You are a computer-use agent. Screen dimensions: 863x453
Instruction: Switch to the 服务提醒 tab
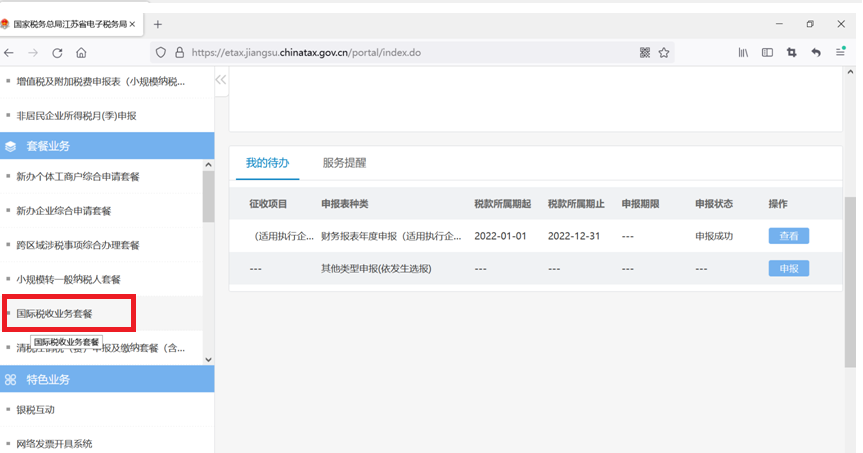tap(344, 163)
